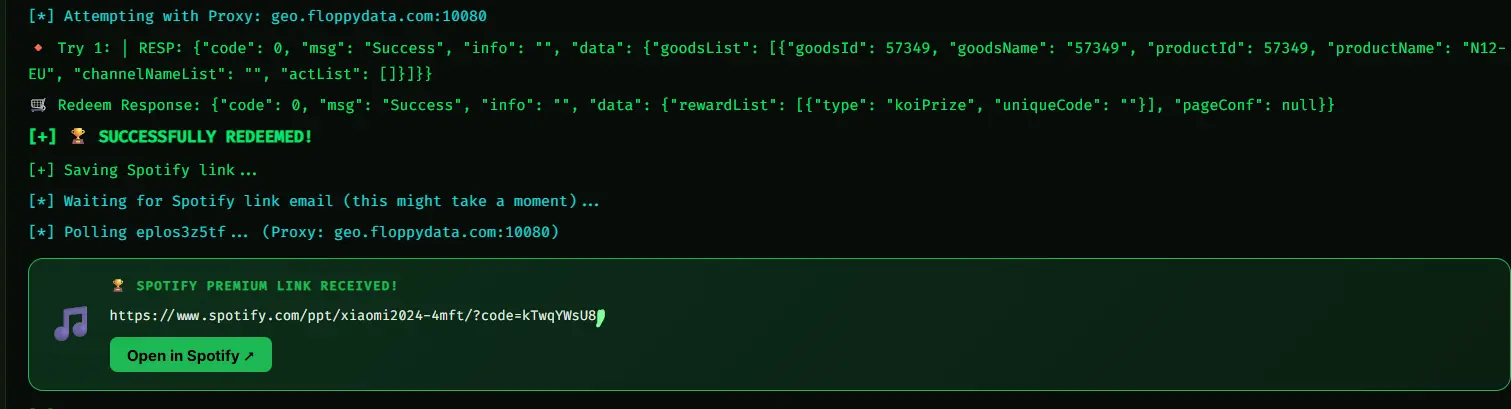Viewport: 1511px width, 409px height.
Task: Click the trophy icon in the Spotify Premium header
Action: pyautogui.click(x=118, y=286)
